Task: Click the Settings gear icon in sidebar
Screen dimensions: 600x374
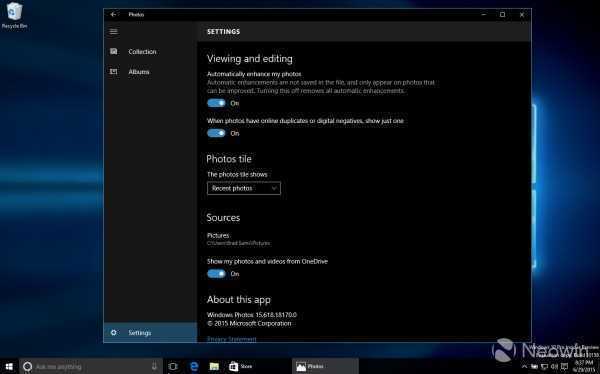Action: point(114,332)
